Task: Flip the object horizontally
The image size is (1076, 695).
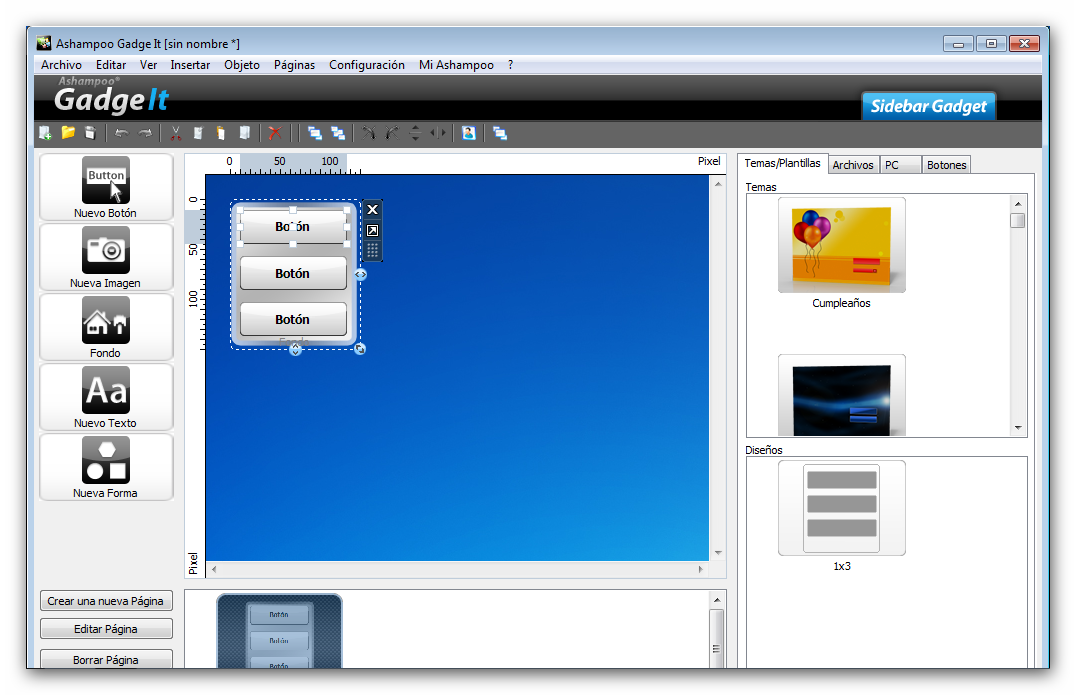Action: (438, 133)
